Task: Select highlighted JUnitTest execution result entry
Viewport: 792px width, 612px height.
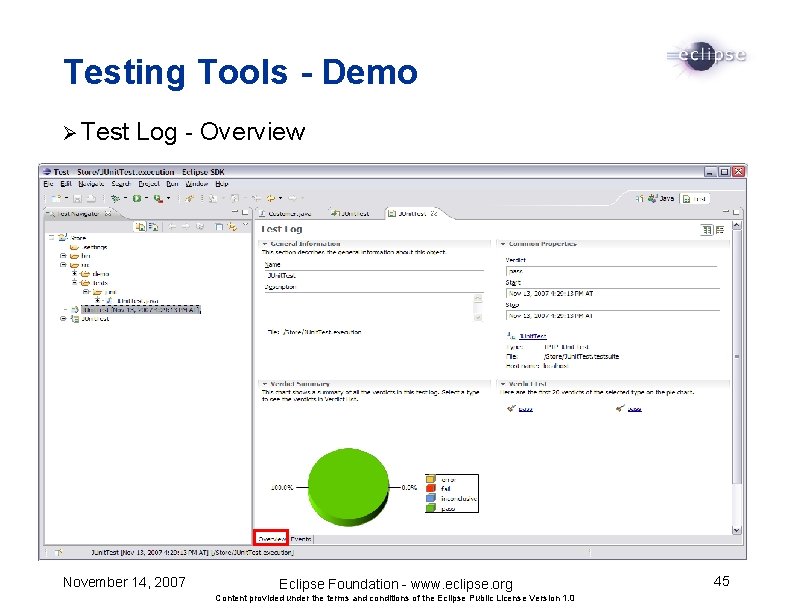Action: point(141,309)
